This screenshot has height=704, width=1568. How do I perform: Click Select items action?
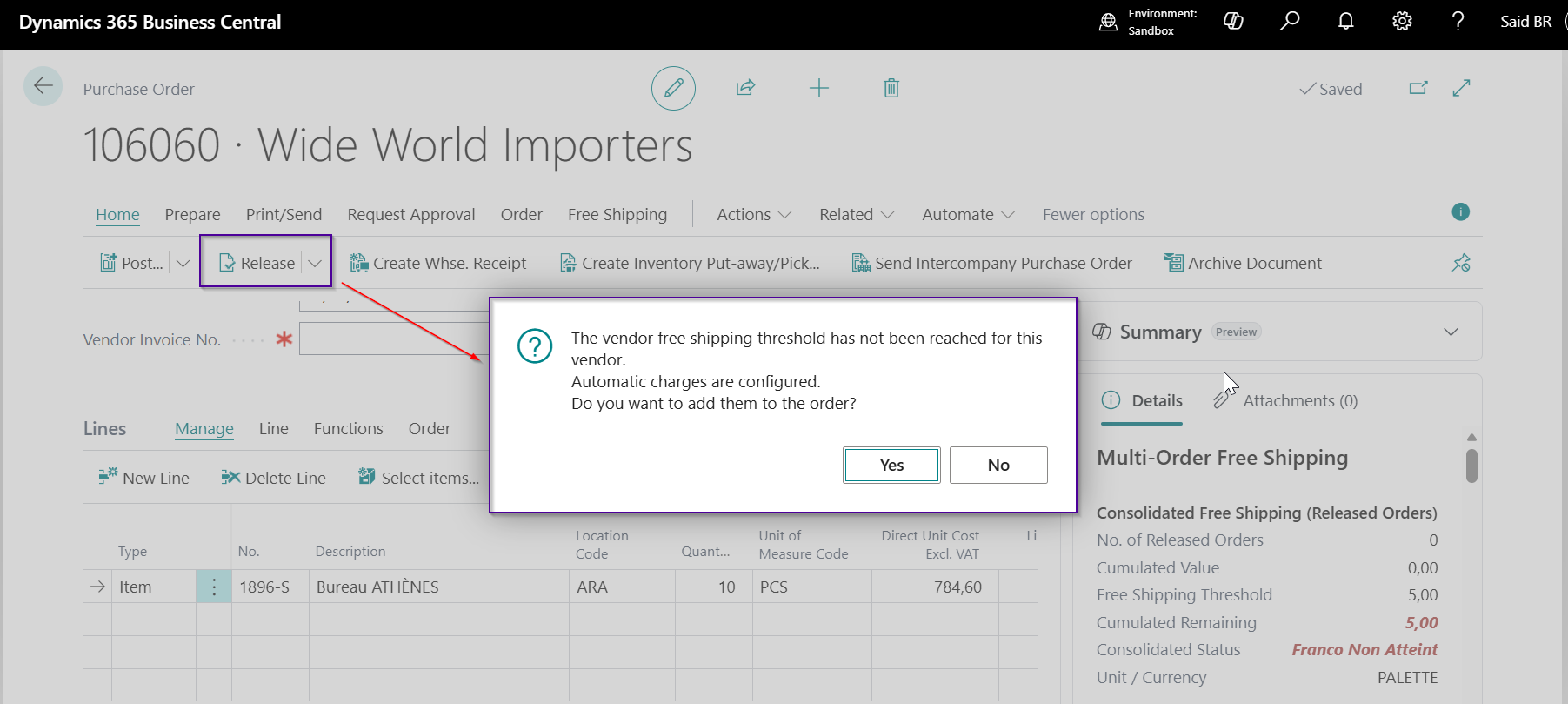418,478
